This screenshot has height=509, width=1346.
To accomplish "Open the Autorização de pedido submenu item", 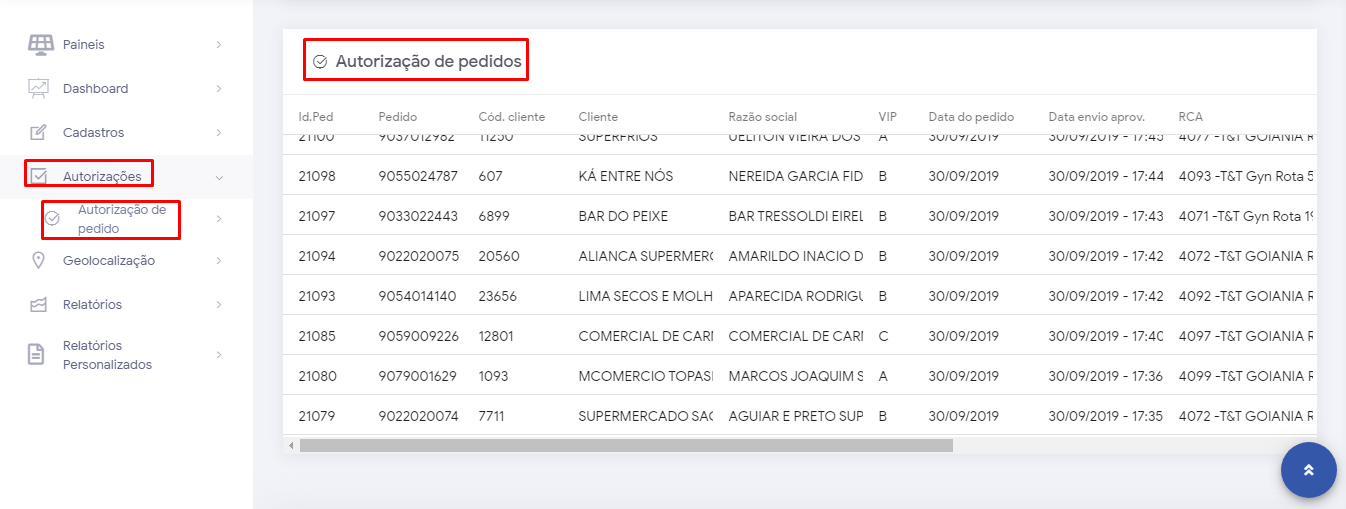I will coord(121,219).
